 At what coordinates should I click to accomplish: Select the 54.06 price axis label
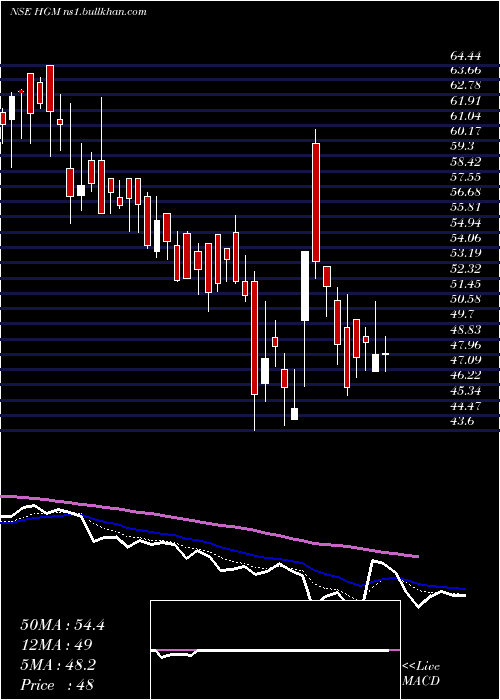pos(466,238)
